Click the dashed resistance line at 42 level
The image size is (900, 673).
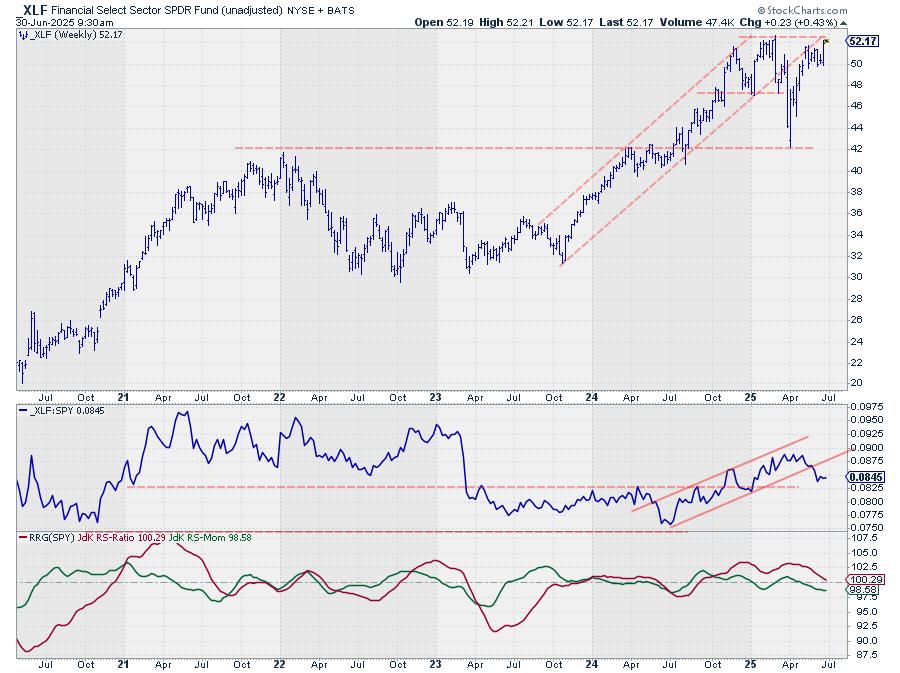pos(400,148)
